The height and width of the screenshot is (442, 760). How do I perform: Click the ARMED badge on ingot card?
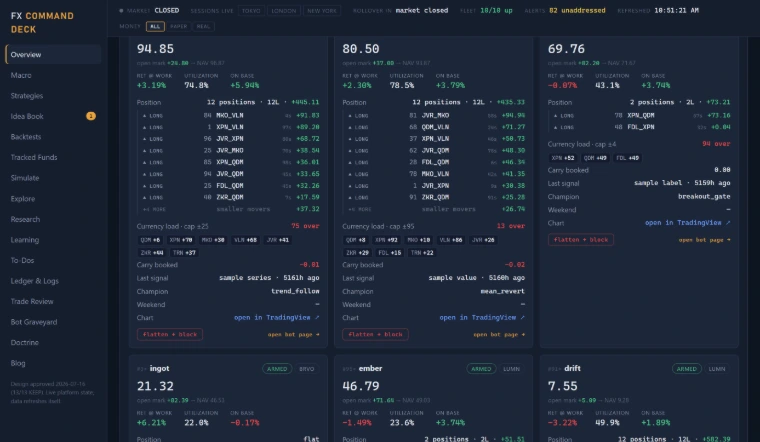[277, 369]
